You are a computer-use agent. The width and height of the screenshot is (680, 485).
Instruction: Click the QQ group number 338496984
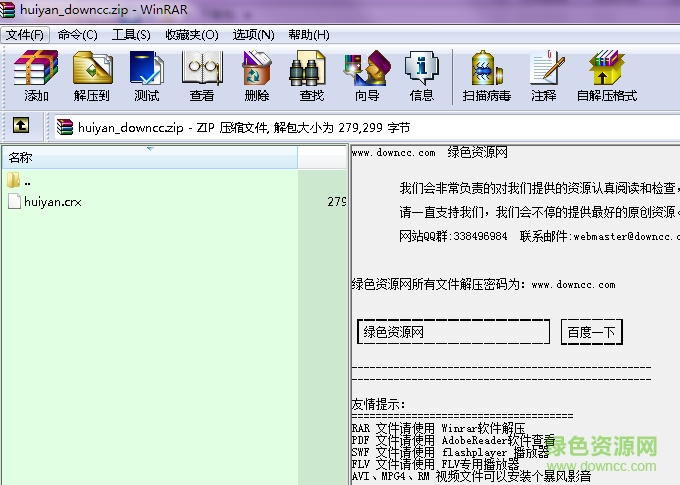point(480,236)
